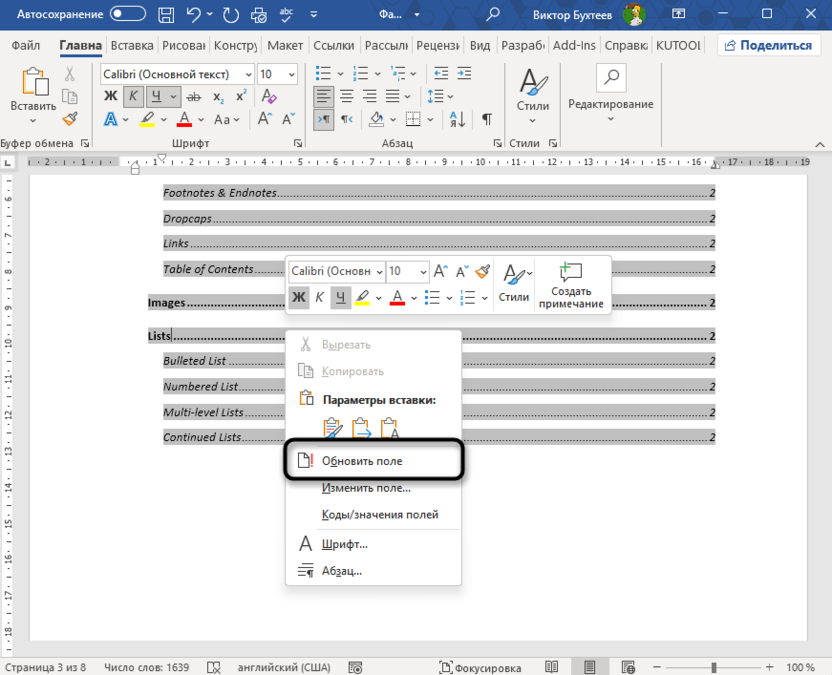Toggle bold formatting in the mini toolbar
This screenshot has width=832, height=675.
(299, 297)
